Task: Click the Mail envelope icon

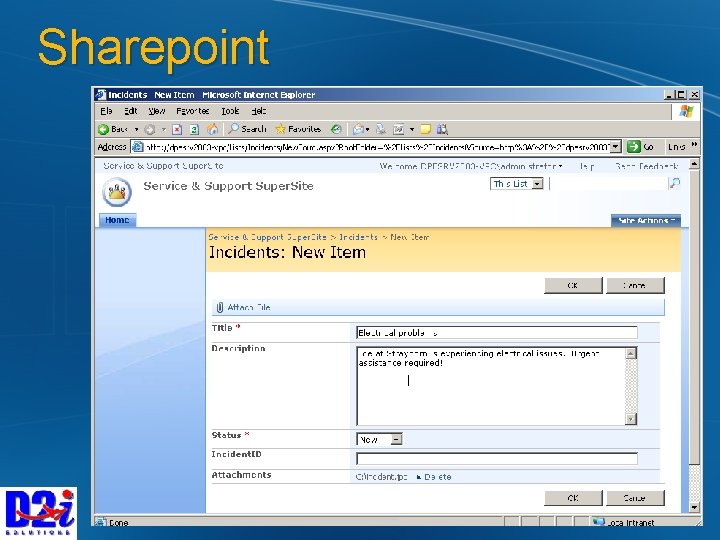Action: coord(358,129)
